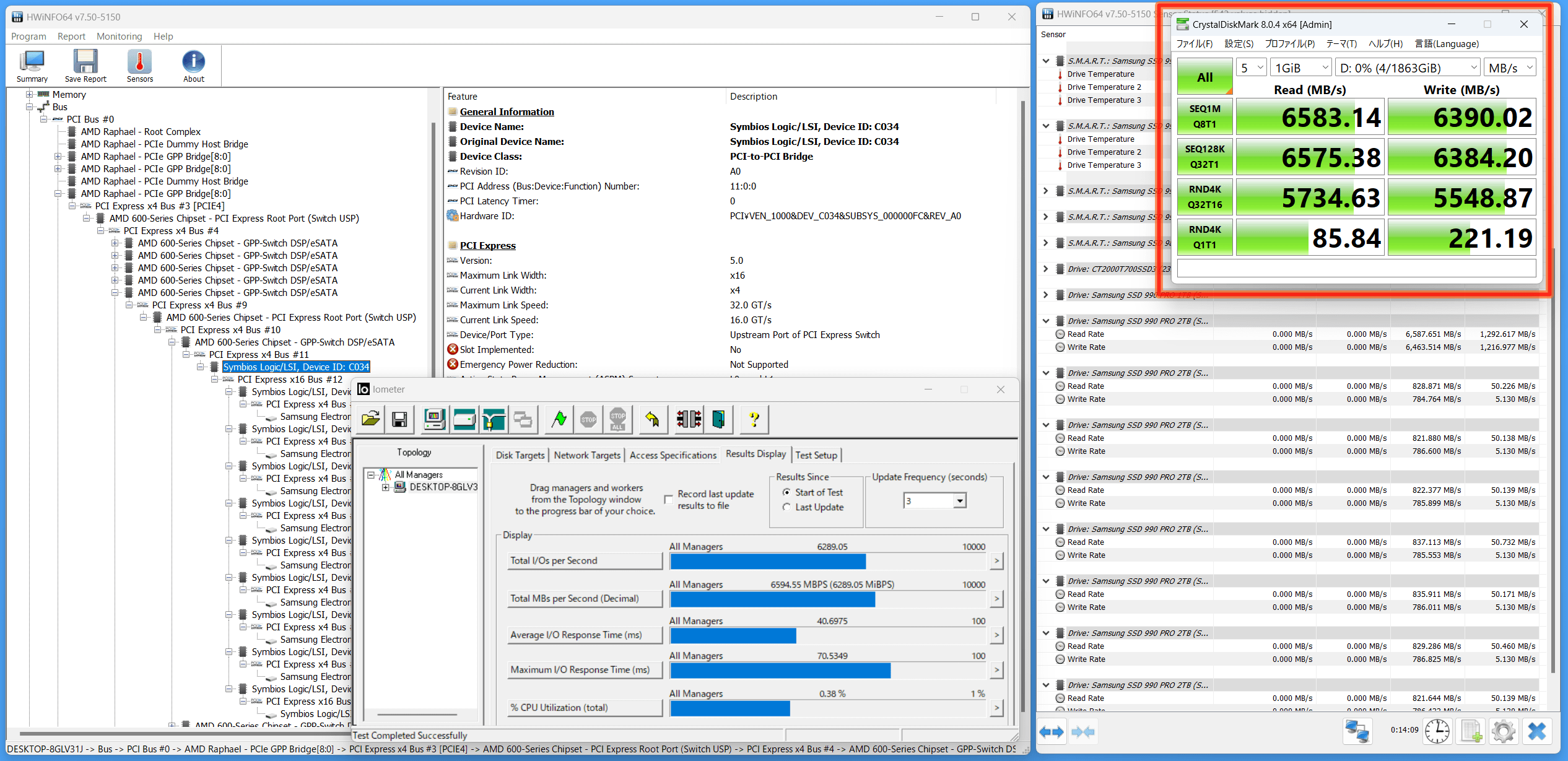Click the Average I/O Response Time button
This screenshot has height=761, width=1568.
tap(585, 635)
